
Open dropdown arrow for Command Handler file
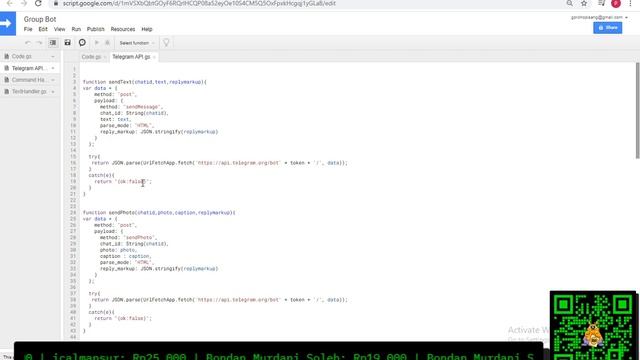point(53,80)
